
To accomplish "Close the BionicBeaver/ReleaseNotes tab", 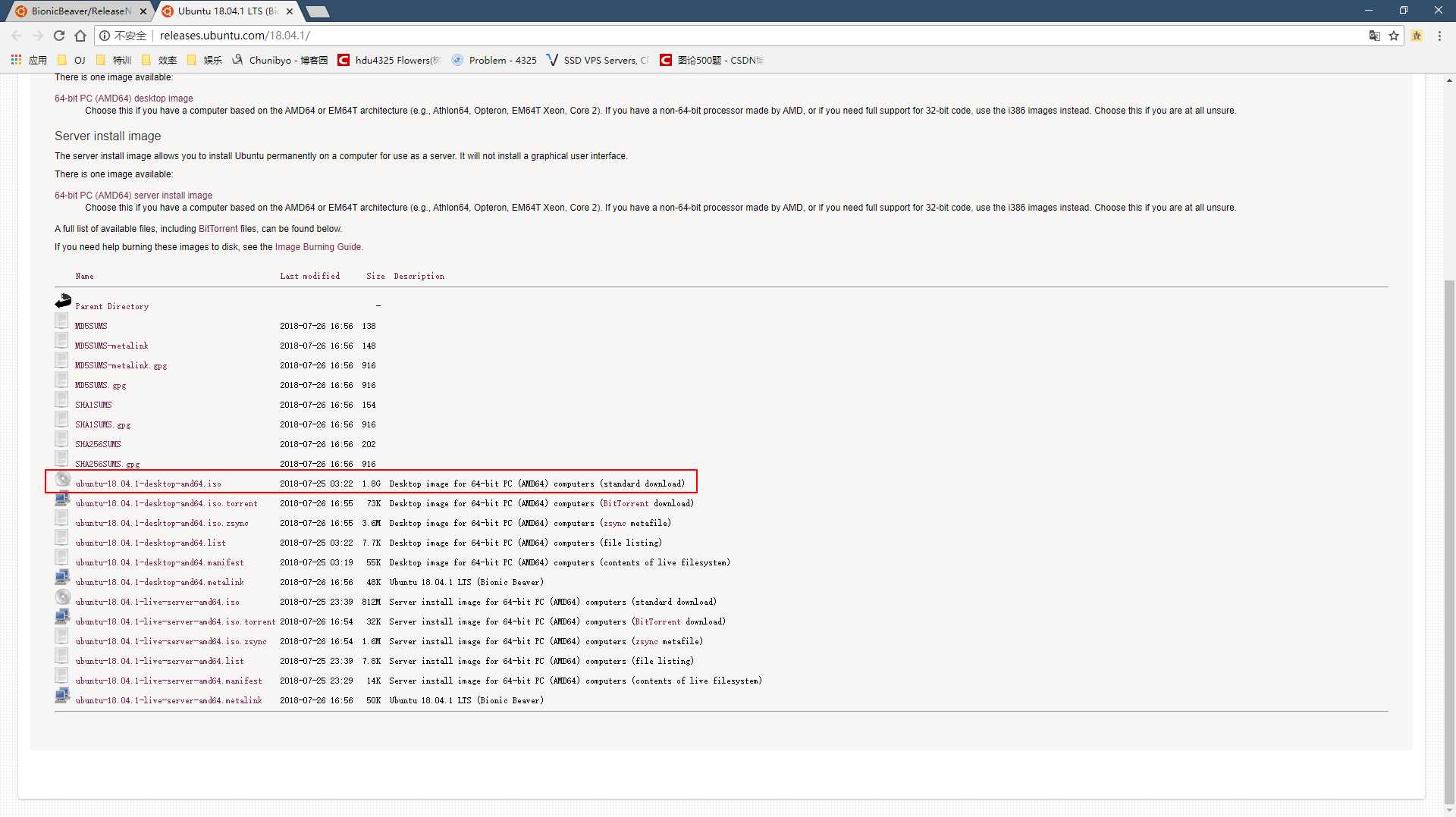I will click(143, 11).
